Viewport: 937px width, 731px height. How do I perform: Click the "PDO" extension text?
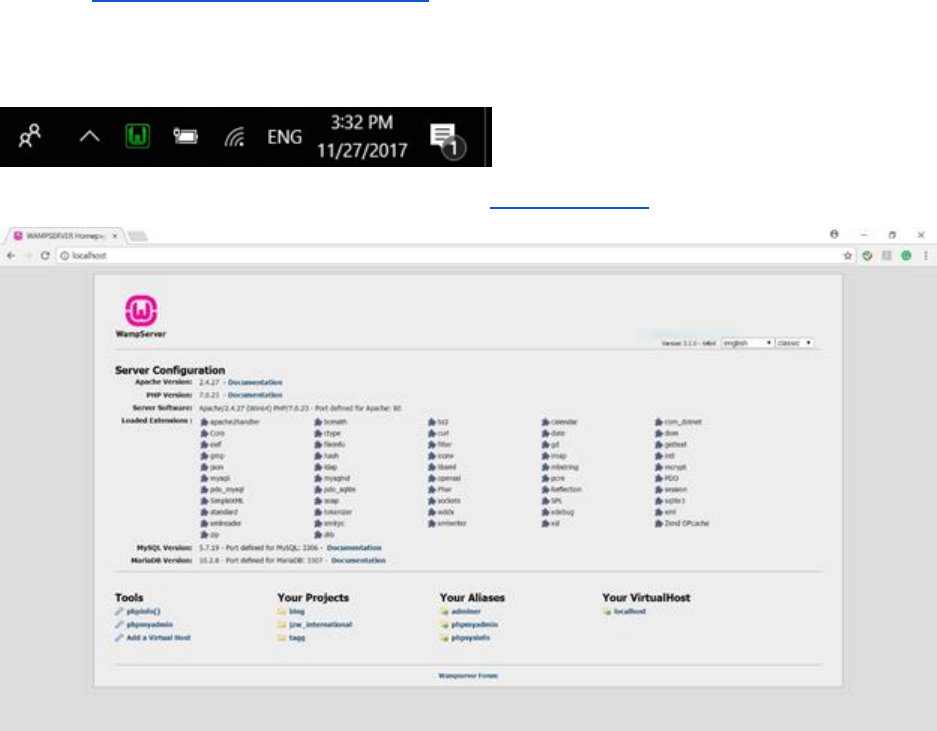click(671, 479)
